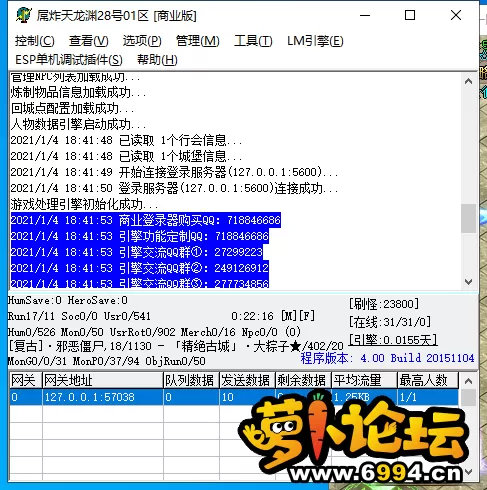Click the 已读取 1个行会信息 log line
This screenshot has height=490, width=487.
(x=126, y=140)
